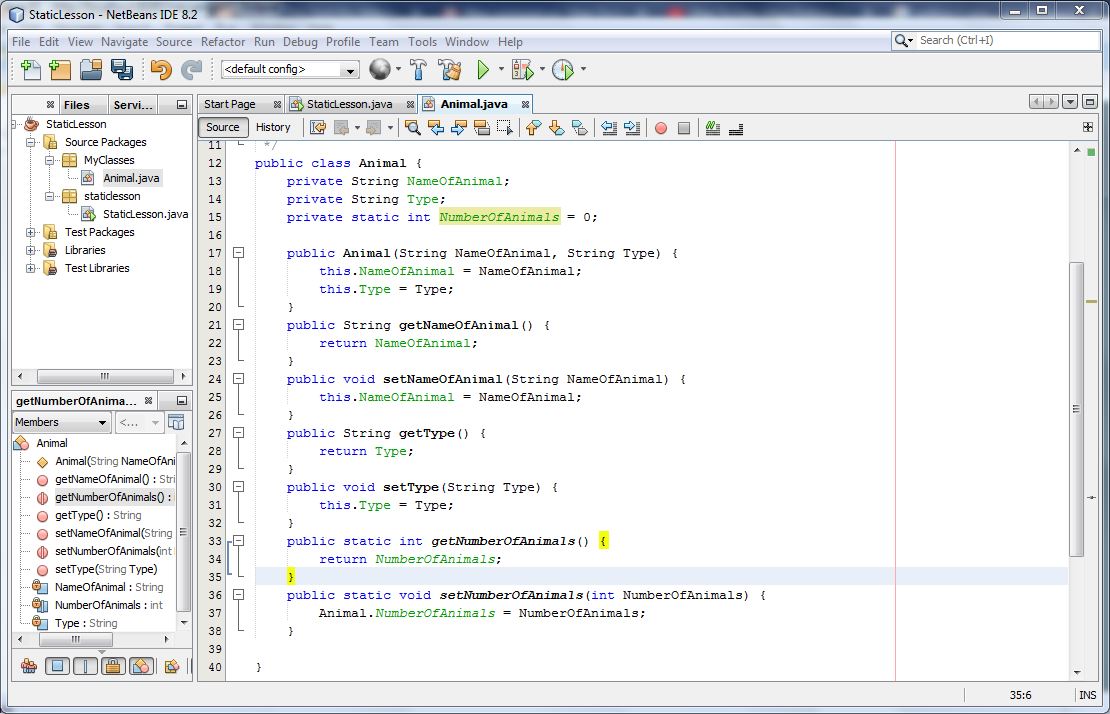Viewport: 1110px width, 714px height.
Task: Select setType(String Type) in Navigator
Action: (x=106, y=569)
